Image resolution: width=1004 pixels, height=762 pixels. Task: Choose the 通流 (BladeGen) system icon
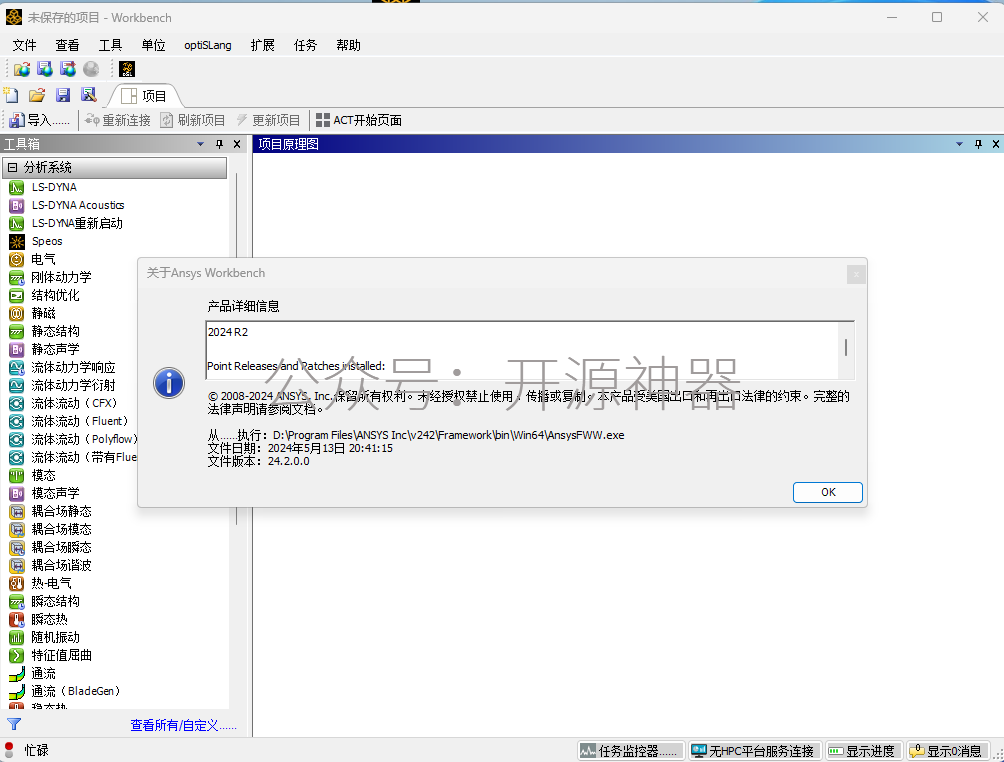click(17, 692)
